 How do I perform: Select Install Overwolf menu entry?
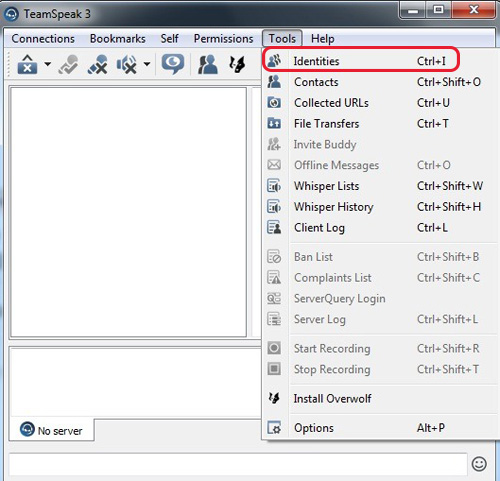pyautogui.click(x=378, y=398)
